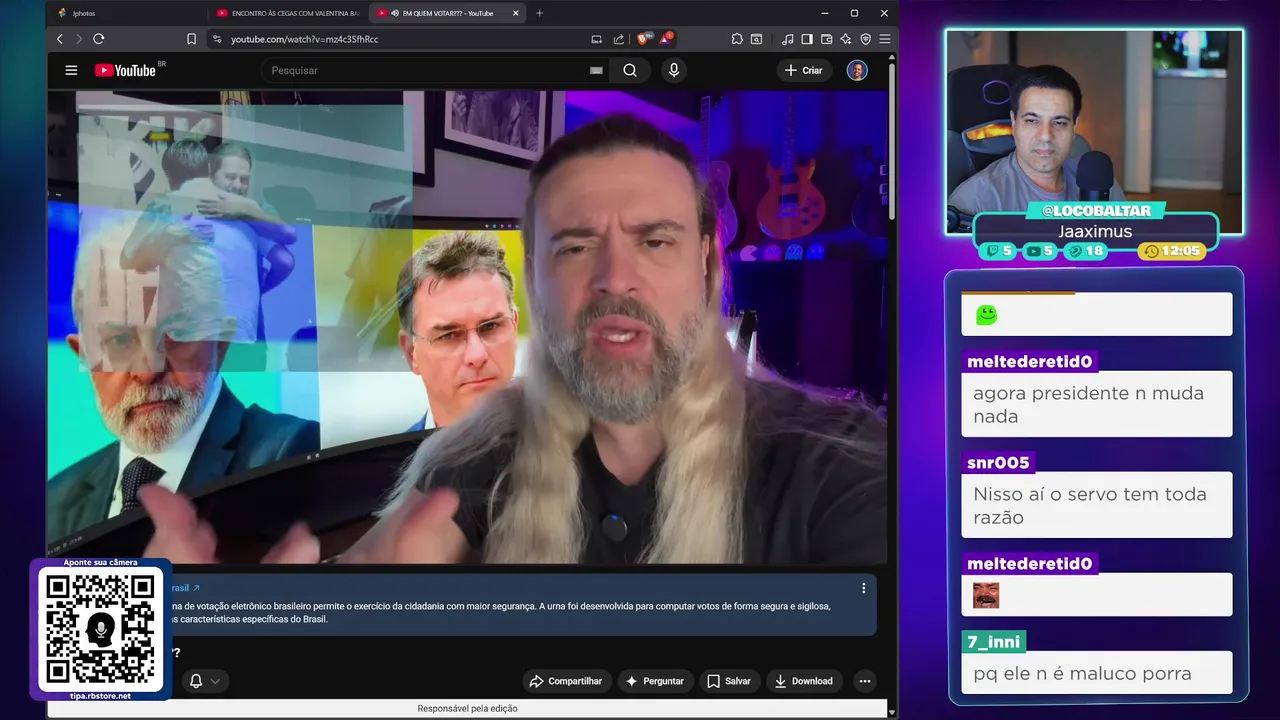Reload the current YouTube page
This screenshot has height=720, width=1280.
point(98,39)
